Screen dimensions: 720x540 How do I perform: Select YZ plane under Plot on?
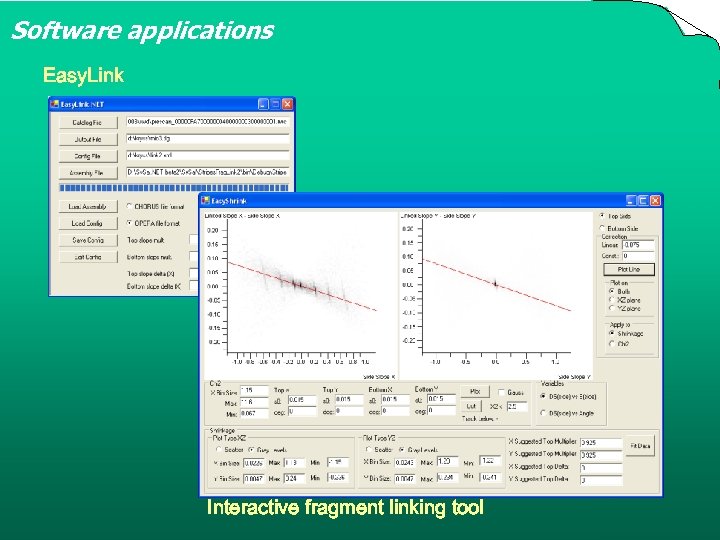[612, 309]
